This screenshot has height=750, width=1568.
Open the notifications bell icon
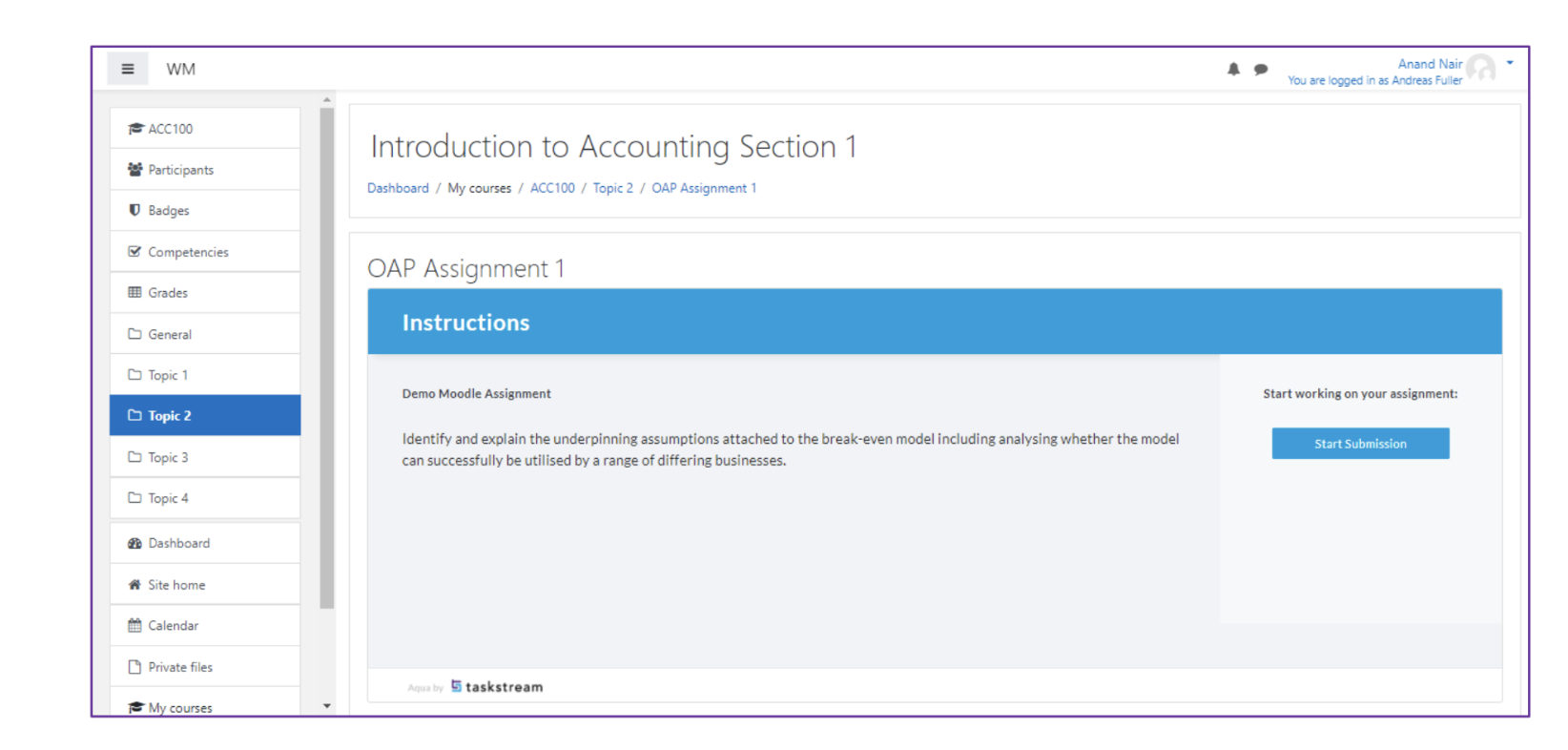tap(1233, 69)
